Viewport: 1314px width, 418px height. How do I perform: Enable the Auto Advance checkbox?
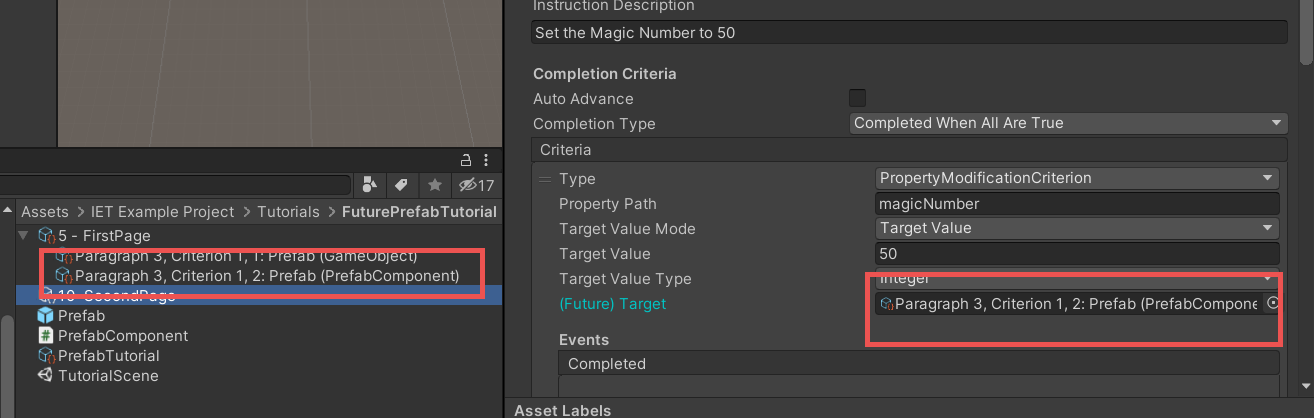[x=857, y=98]
